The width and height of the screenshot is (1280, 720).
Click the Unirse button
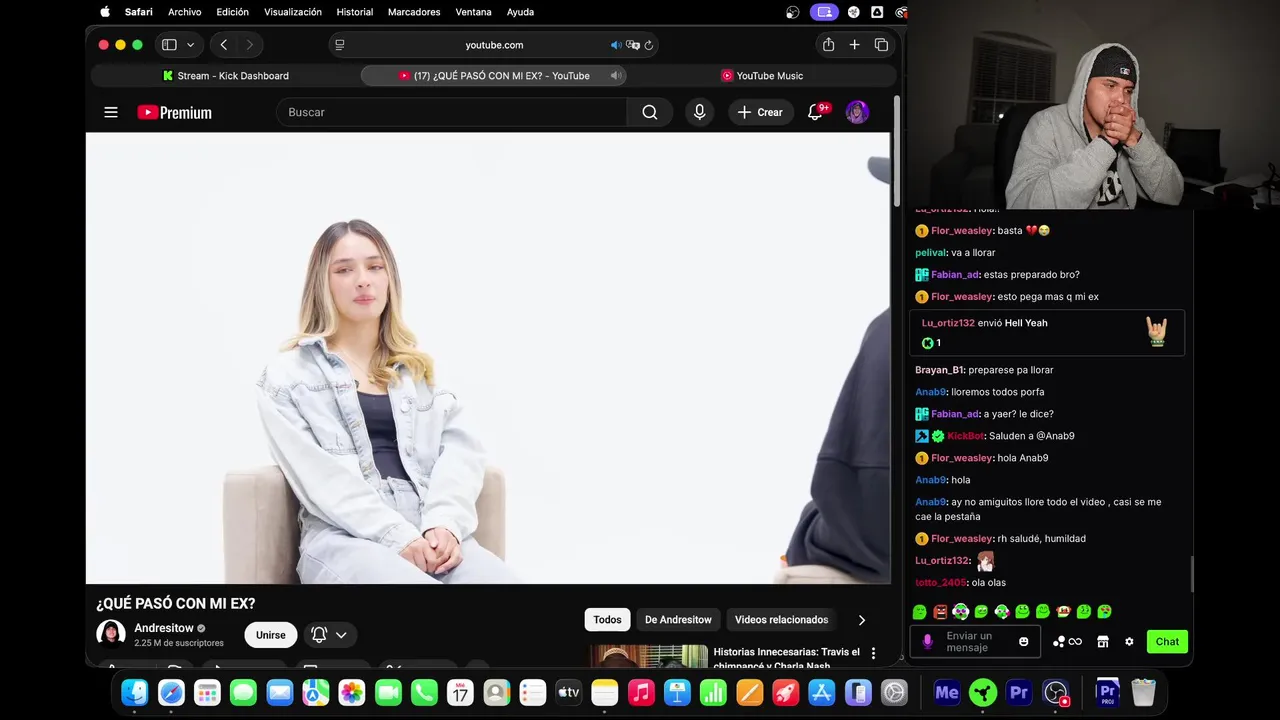pos(270,635)
